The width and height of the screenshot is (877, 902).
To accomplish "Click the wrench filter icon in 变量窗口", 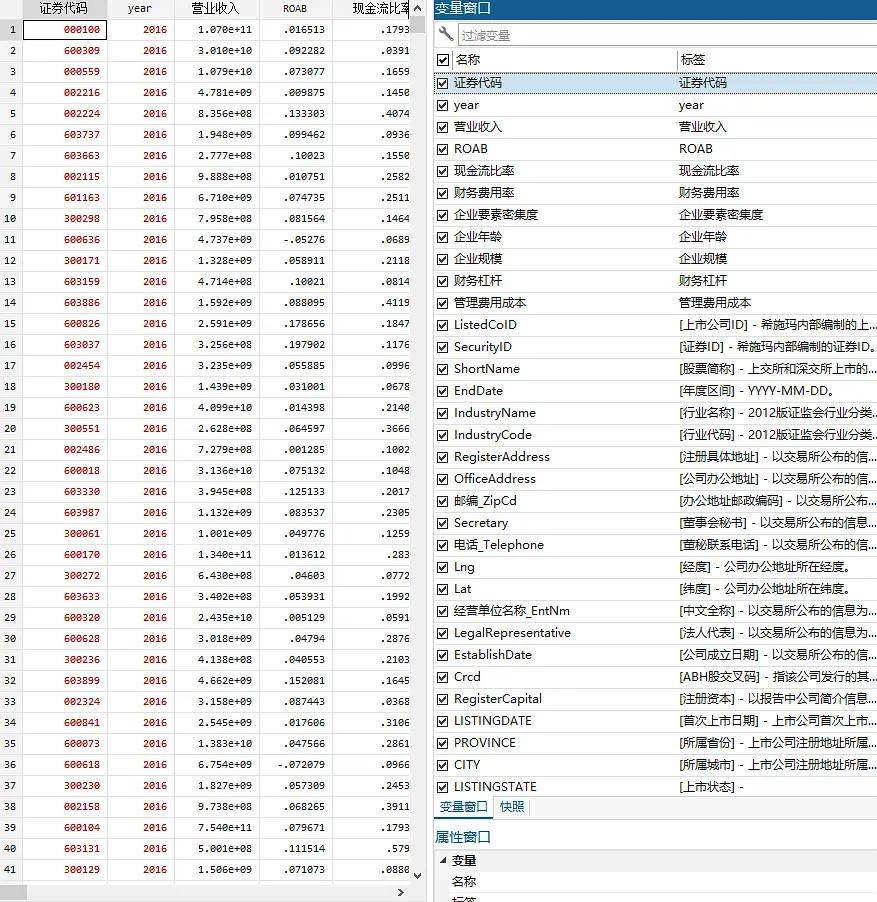I will (443, 33).
